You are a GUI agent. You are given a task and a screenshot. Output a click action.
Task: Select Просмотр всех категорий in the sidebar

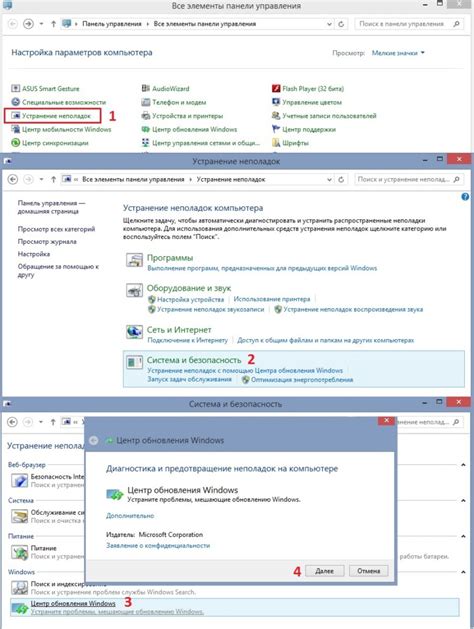pos(56,229)
